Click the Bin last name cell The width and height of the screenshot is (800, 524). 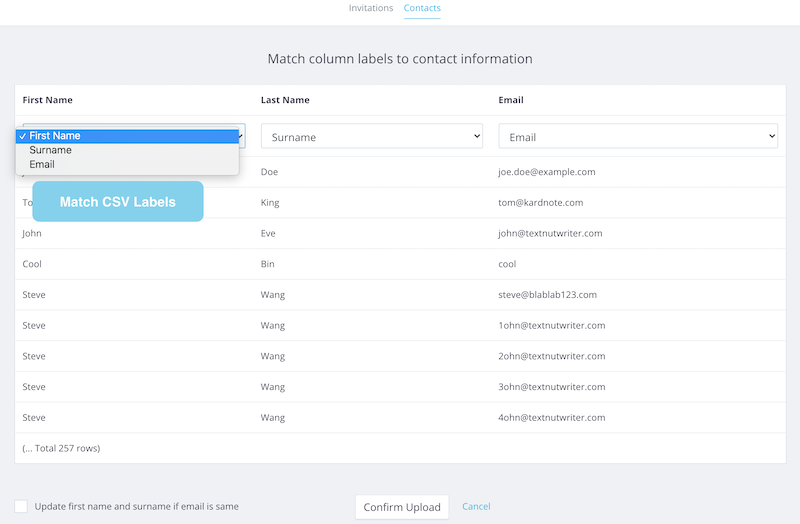coord(267,264)
